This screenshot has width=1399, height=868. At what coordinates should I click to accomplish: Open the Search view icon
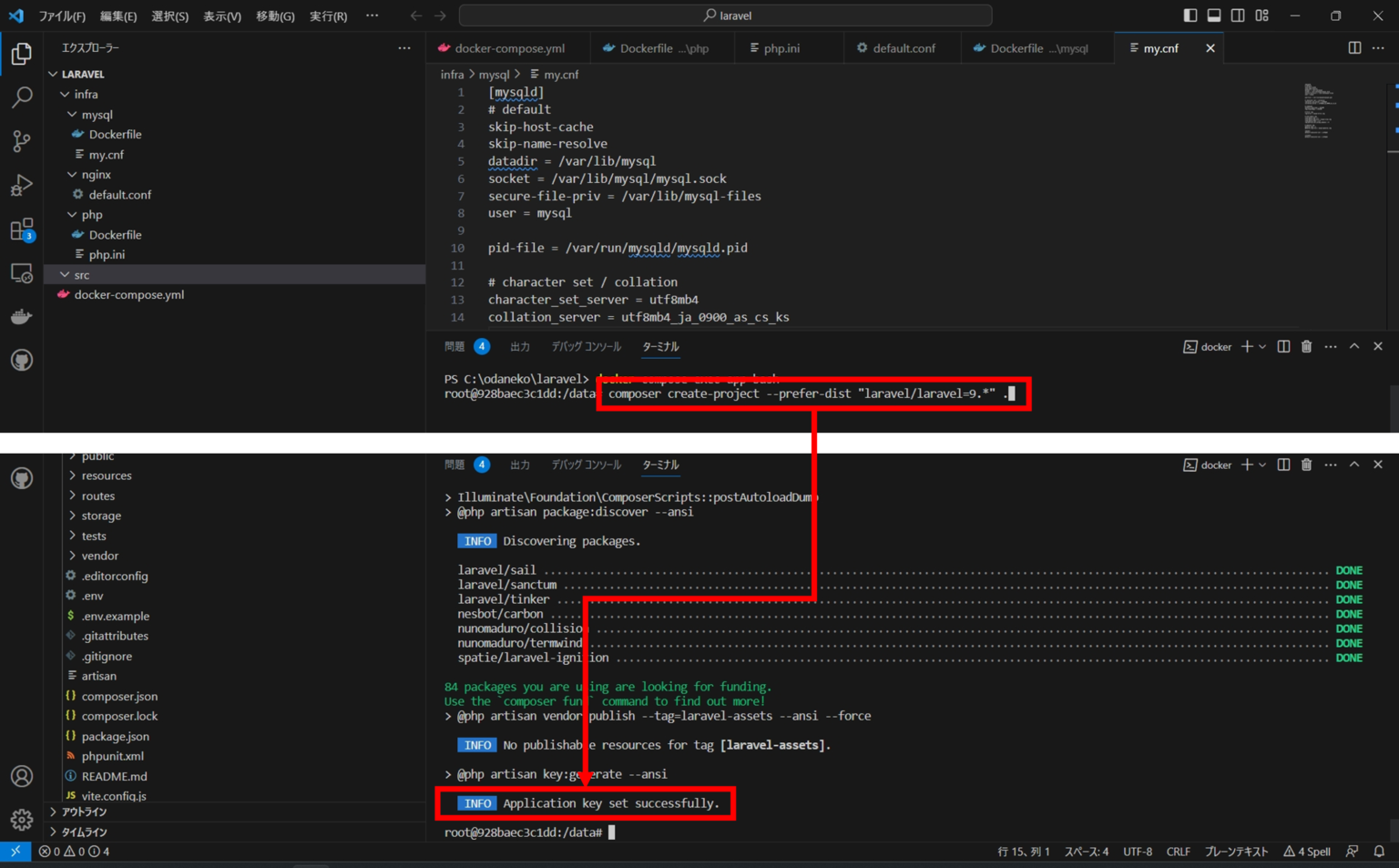click(x=21, y=97)
